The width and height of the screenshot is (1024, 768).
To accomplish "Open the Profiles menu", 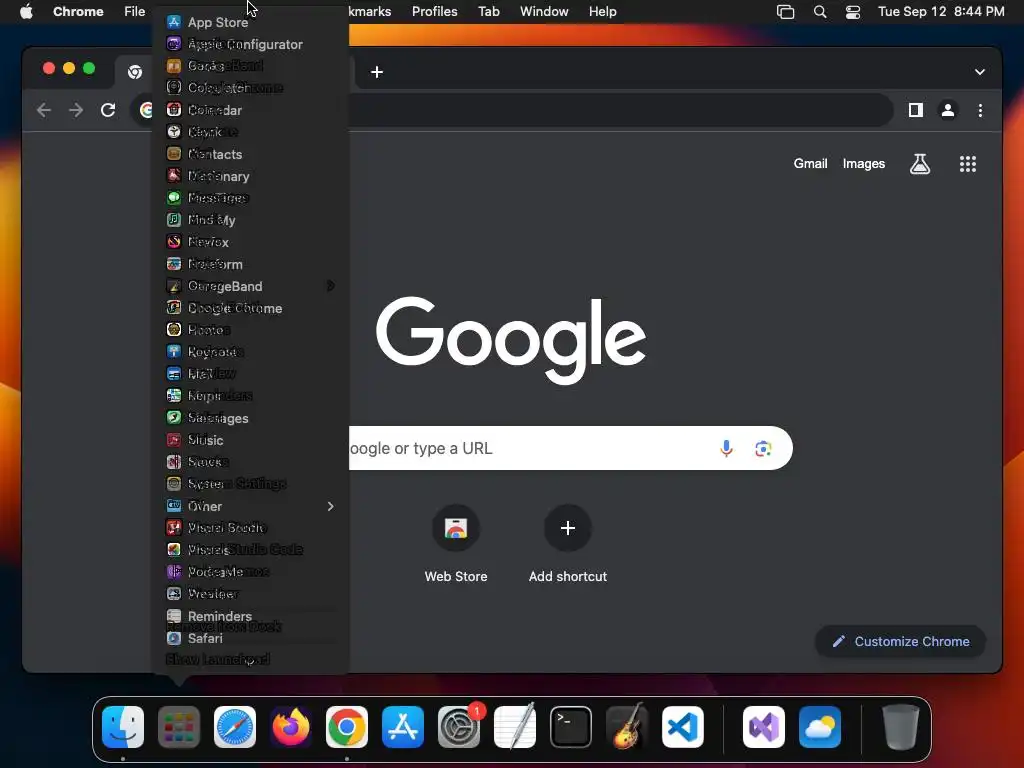I will 434,12.
